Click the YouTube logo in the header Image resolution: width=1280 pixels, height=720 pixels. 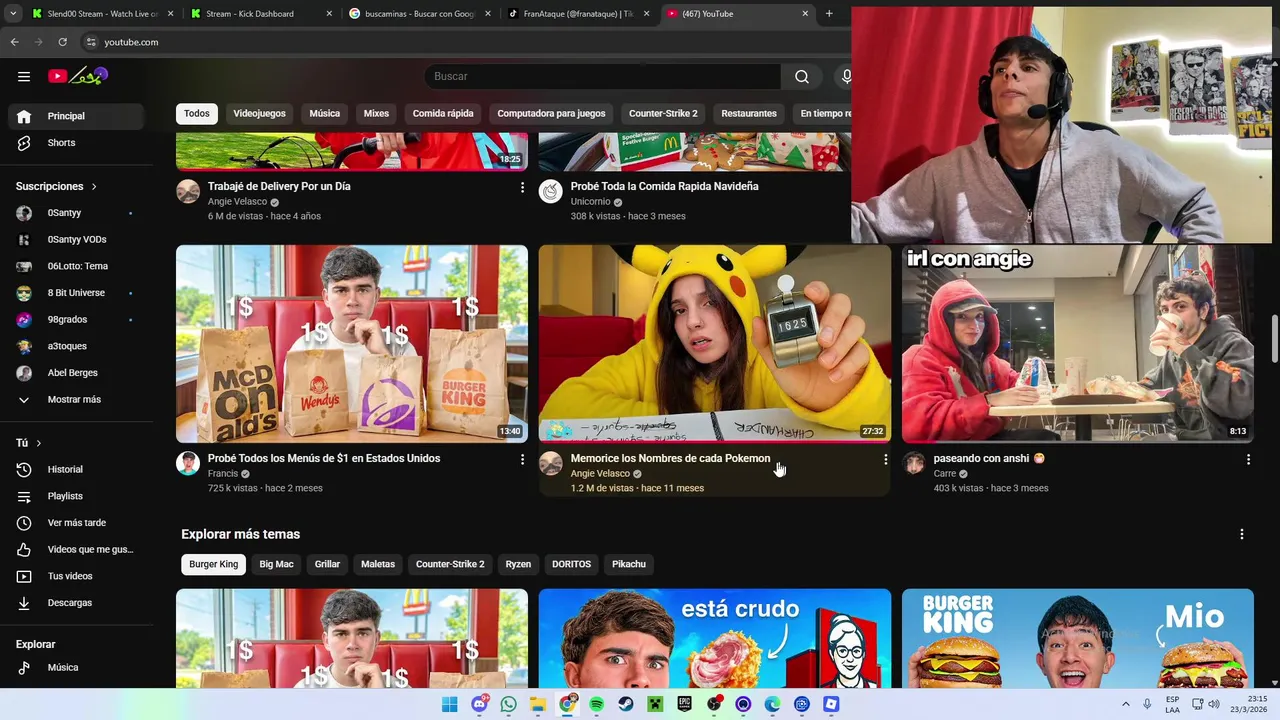[78, 76]
